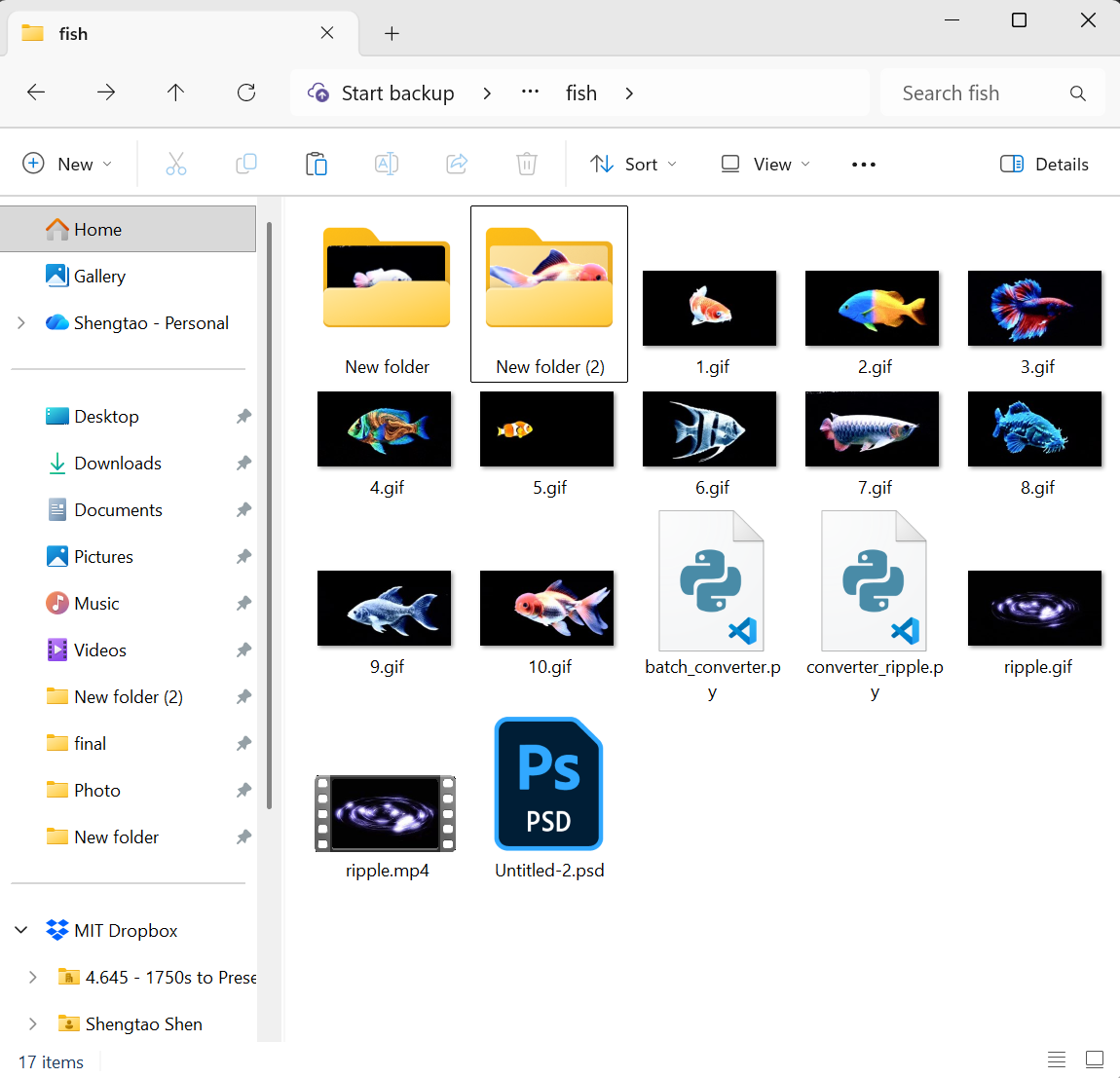Click the Search fish input field
The width and height of the screenshot is (1120, 1078).
tap(979, 93)
